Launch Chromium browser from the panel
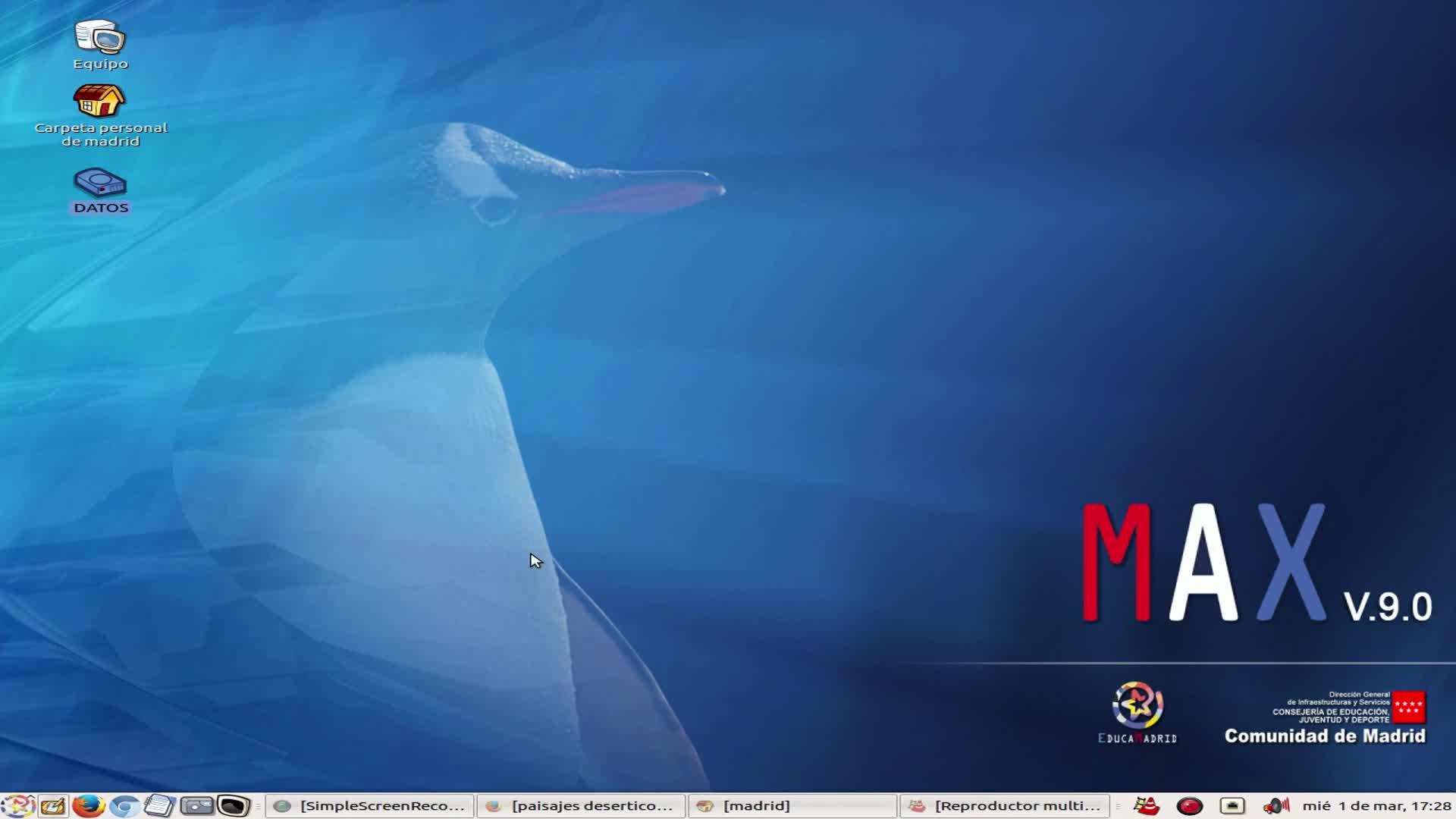Viewport: 1456px width, 819px height. point(124,805)
